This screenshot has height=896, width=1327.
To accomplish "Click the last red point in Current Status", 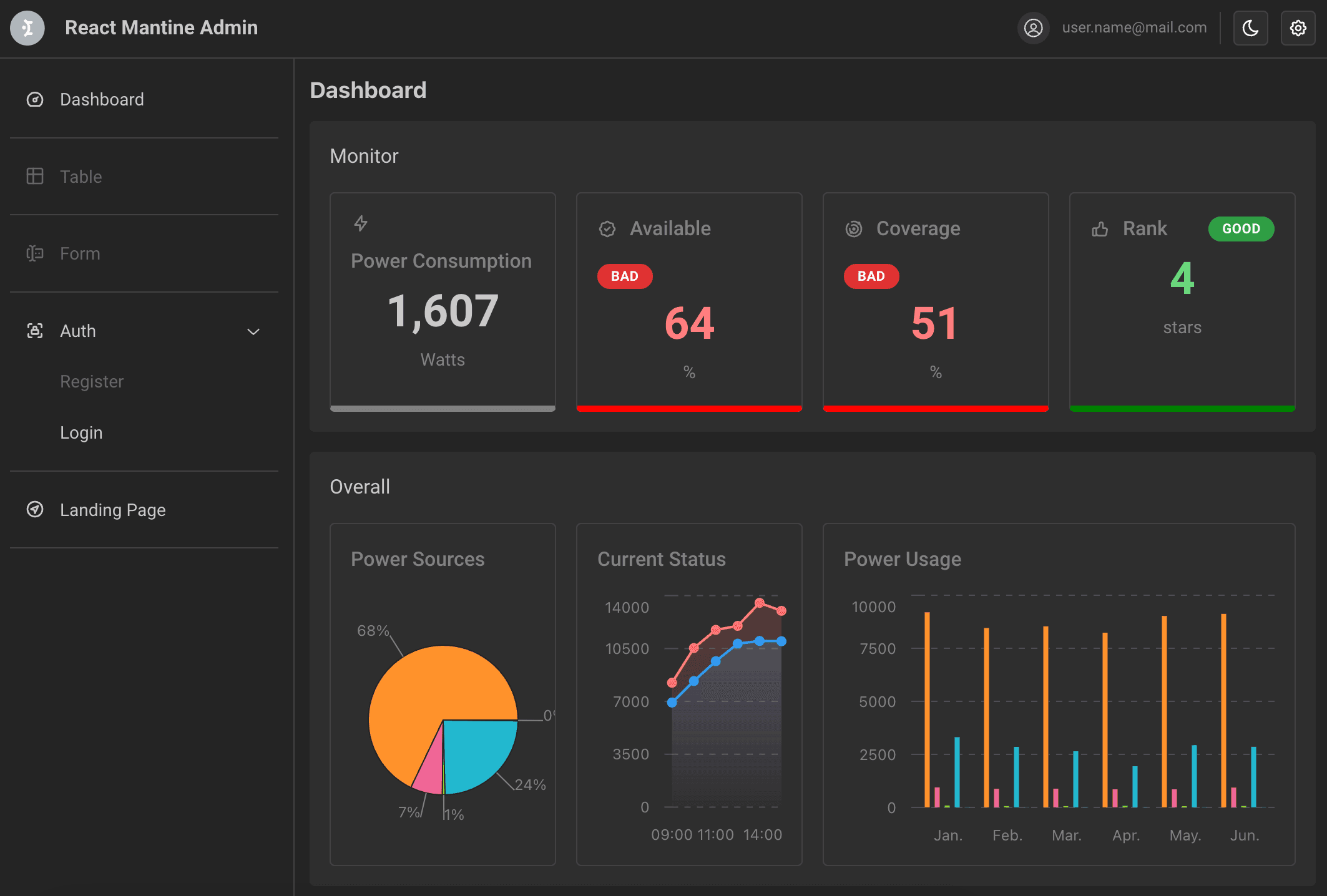I will pyautogui.click(x=781, y=611).
